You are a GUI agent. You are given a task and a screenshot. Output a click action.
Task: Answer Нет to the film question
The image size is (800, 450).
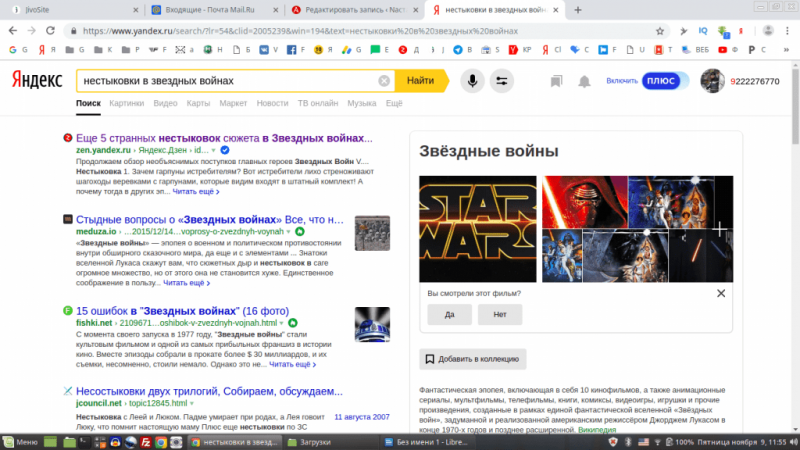(x=500, y=314)
